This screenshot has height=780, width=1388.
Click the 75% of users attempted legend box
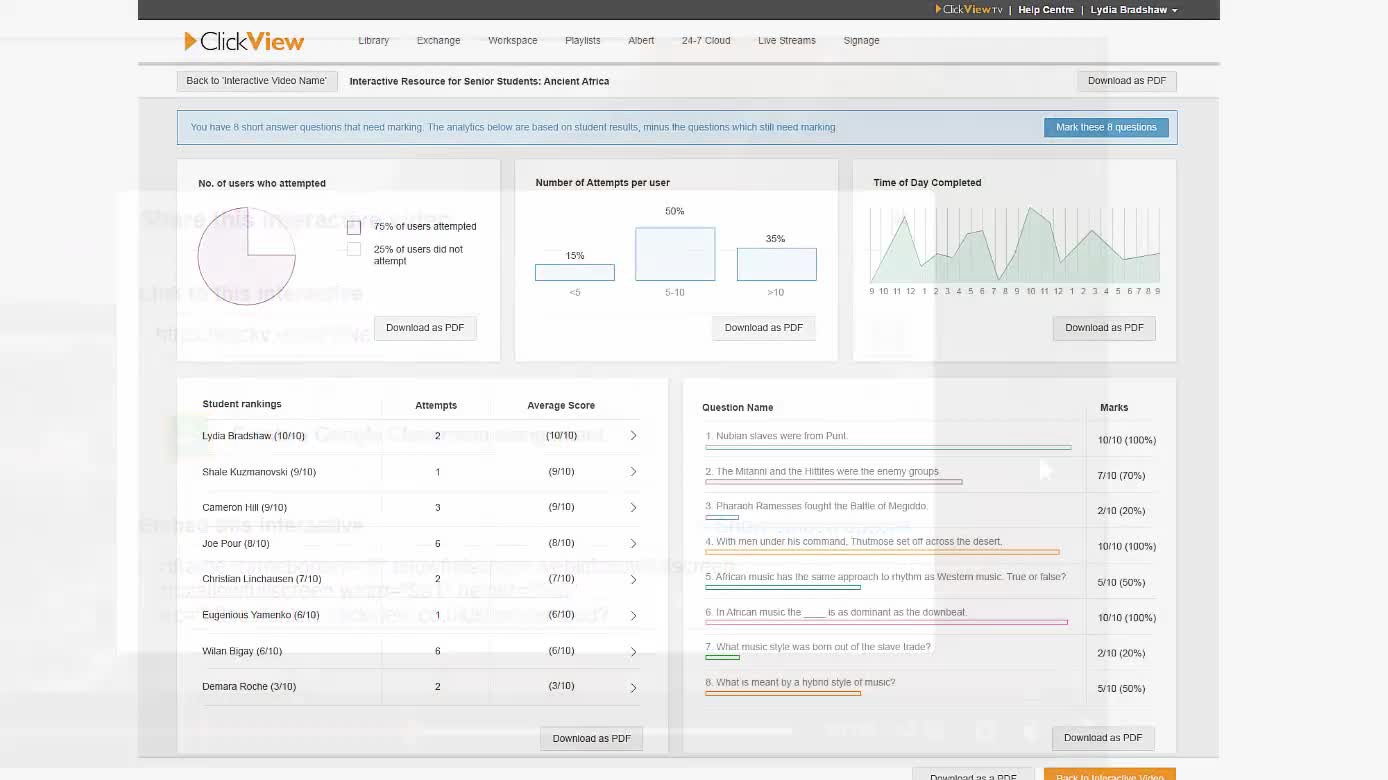pos(353,227)
